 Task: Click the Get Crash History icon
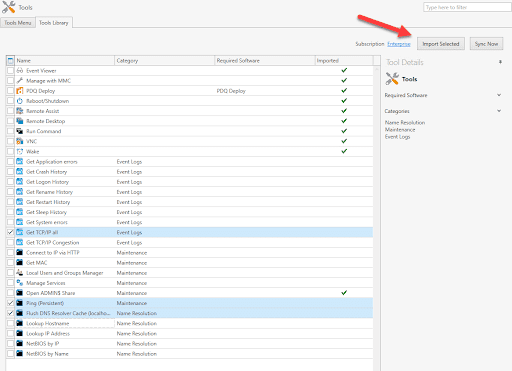[x=20, y=172]
